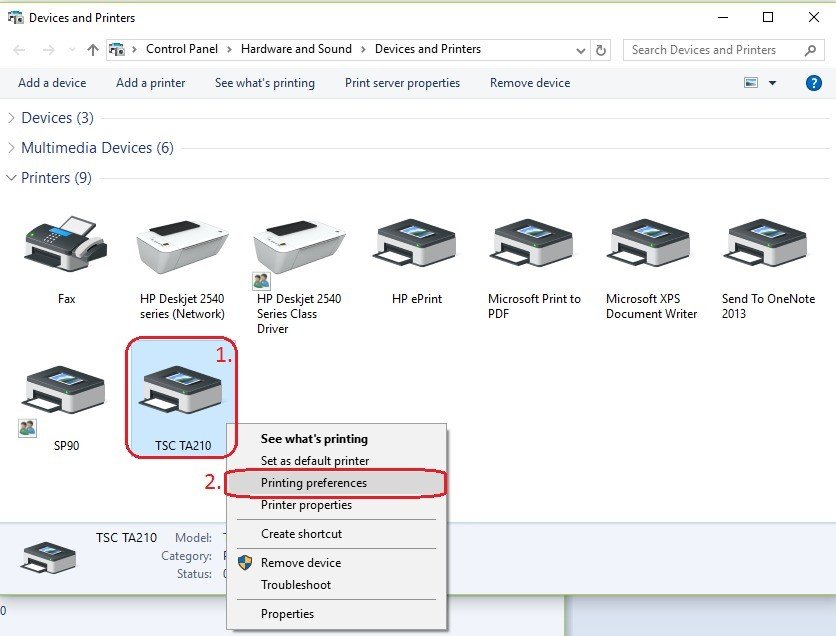Focus the Search Devices and Printers field
Viewport: 836px width, 636px height.
coord(710,50)
